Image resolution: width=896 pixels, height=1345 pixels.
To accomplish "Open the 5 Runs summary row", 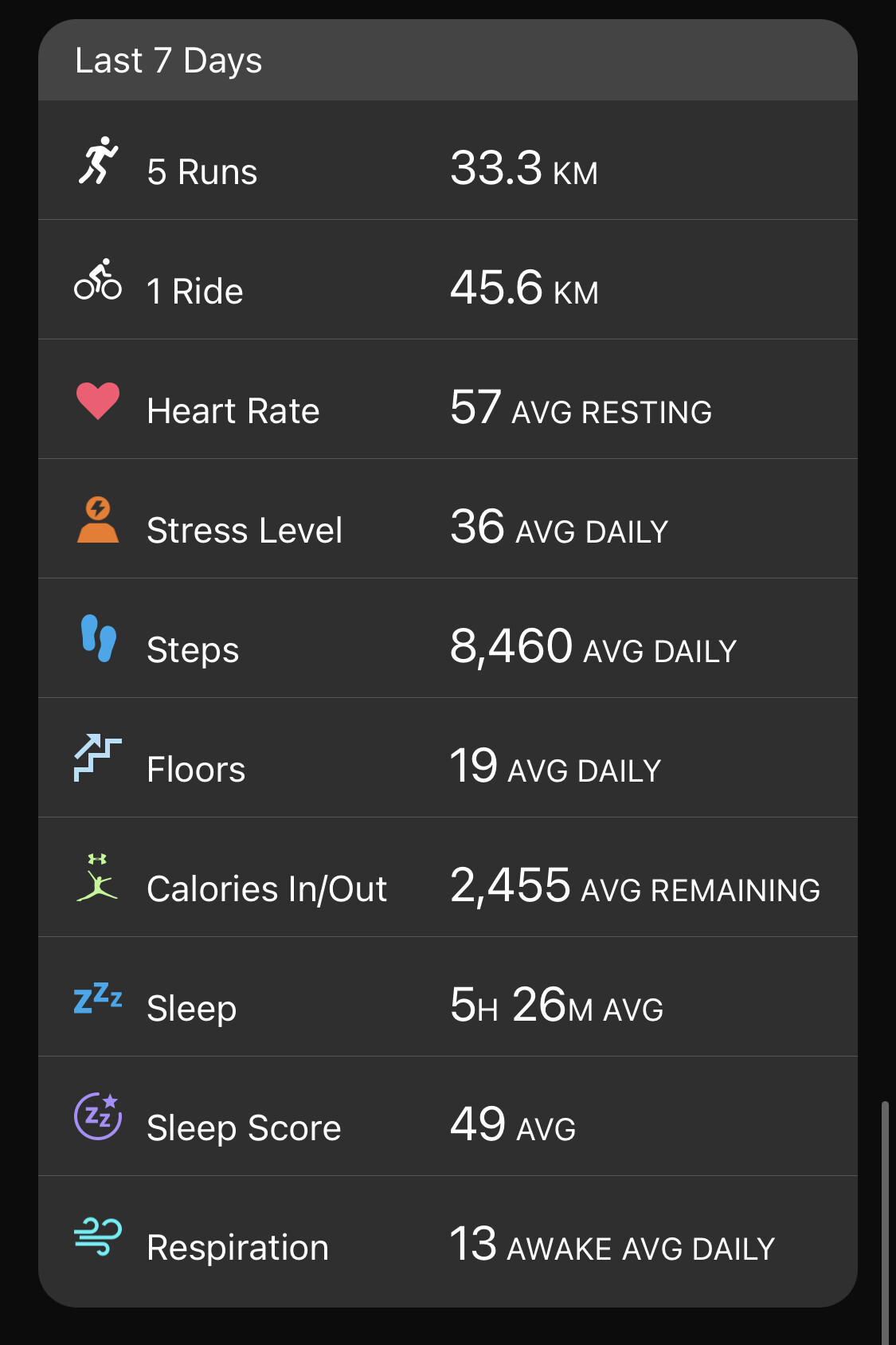I will pos(448,160).
